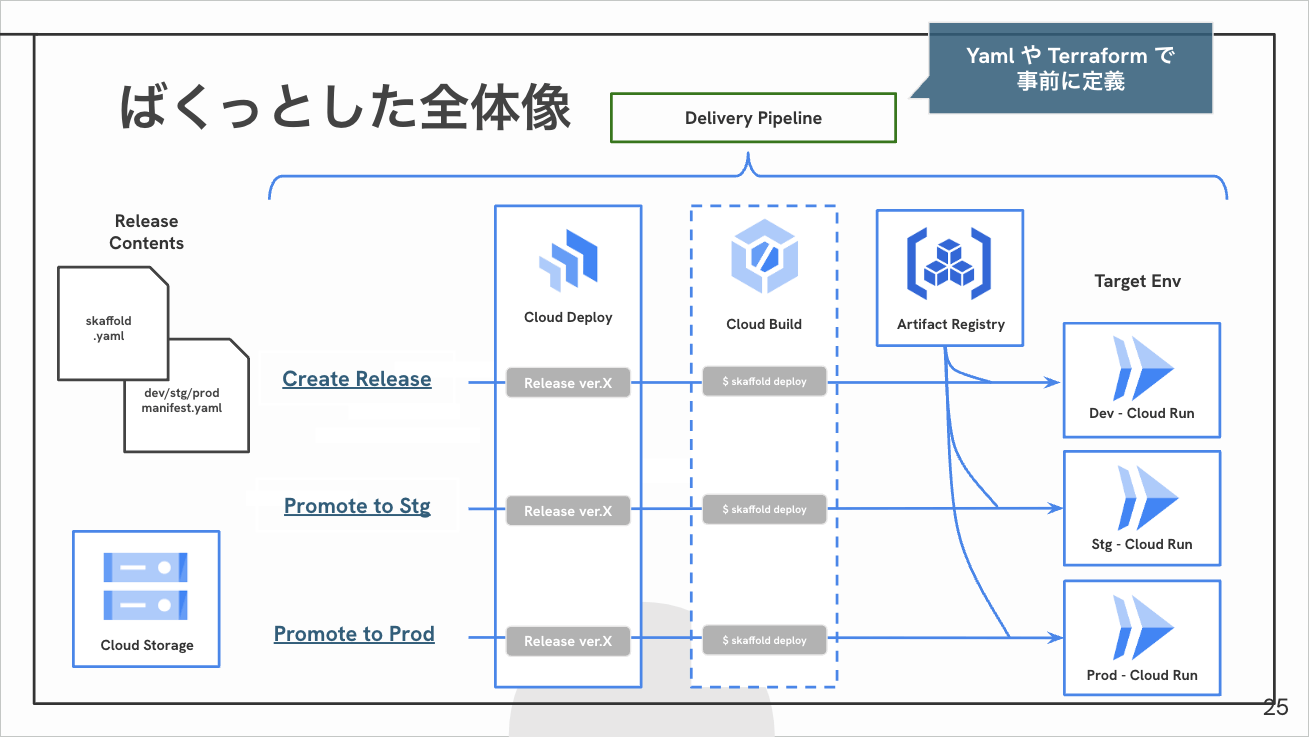Click the Cloud Storage label
Image resolution: width=1309 pixels, height=737 pixels.
(147, 645)
